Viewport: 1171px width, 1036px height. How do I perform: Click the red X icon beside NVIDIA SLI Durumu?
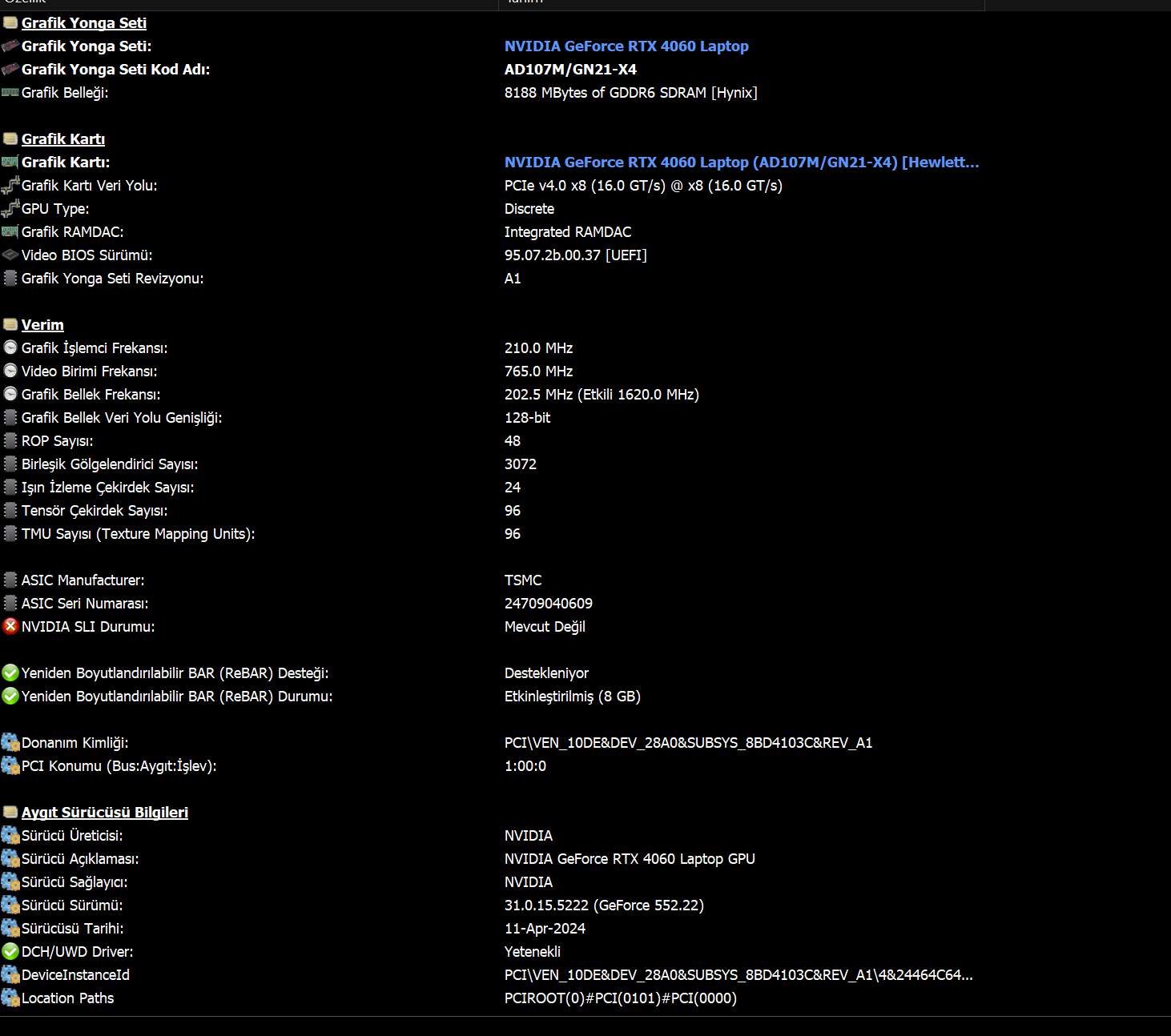click(x=10, y=627)
